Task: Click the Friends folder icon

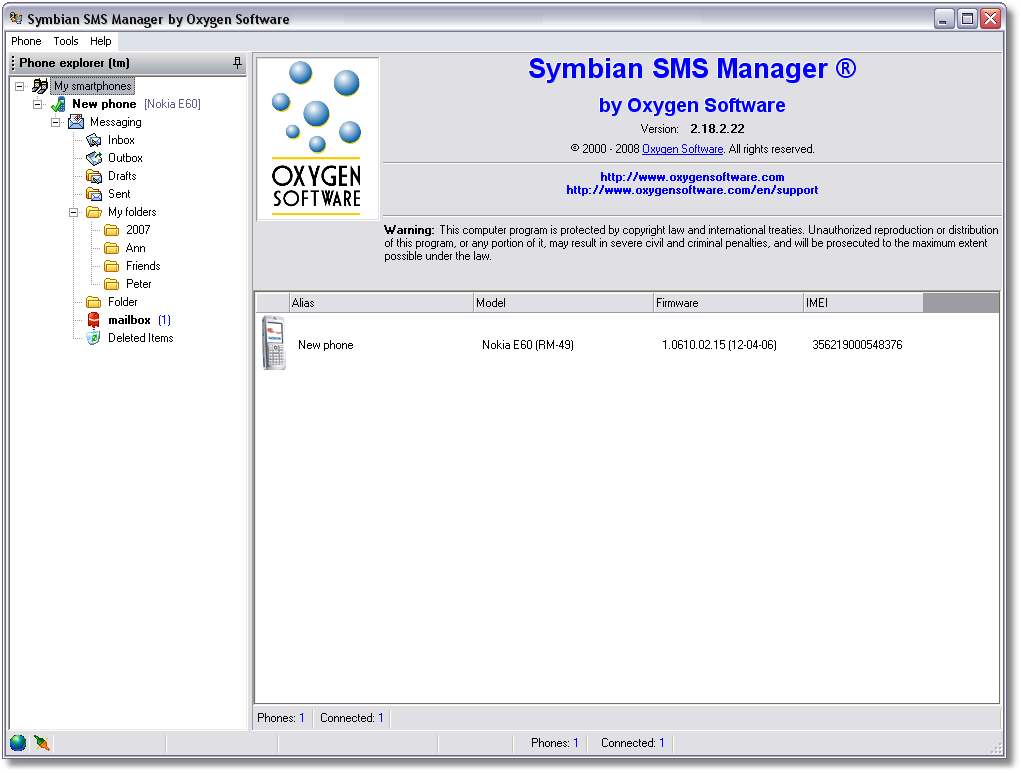Action: pos(112,266)
